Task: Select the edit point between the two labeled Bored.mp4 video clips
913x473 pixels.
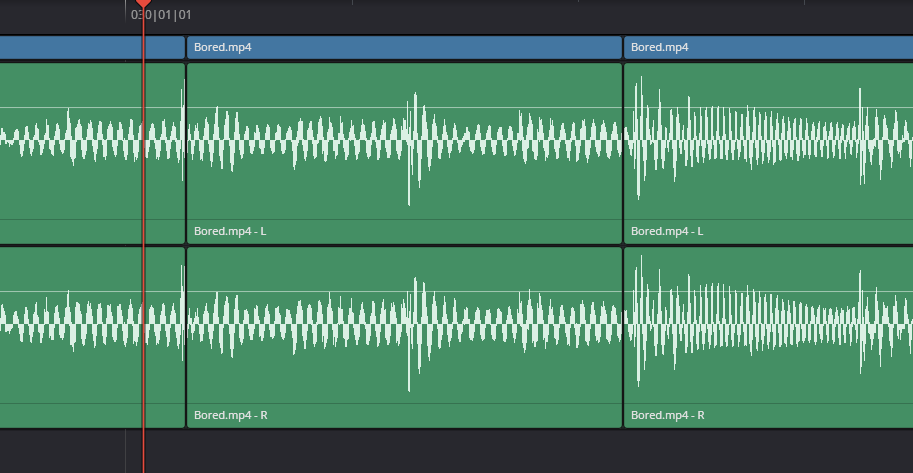Action: [623, 47]
